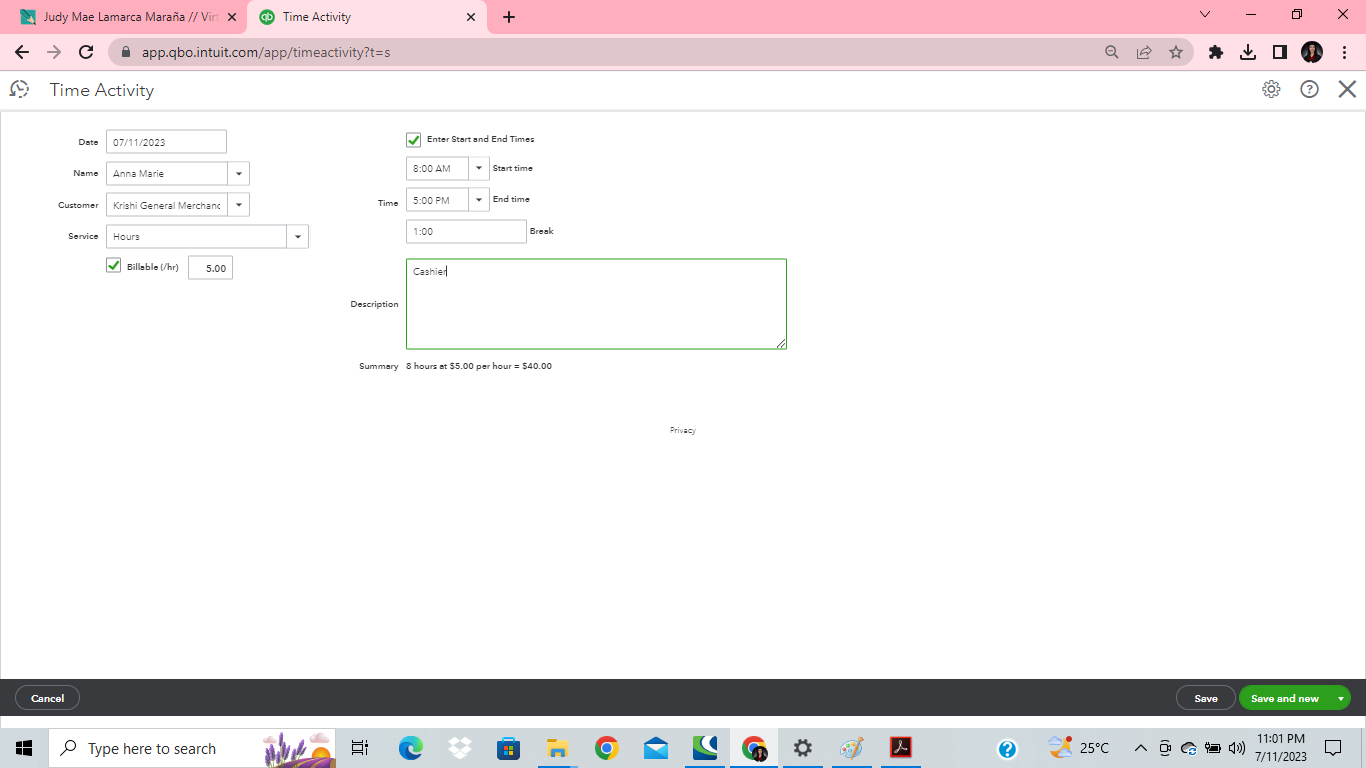1366x768 pixels.
Task: Close the Time Activity browser tab
Action: (471, 17)
